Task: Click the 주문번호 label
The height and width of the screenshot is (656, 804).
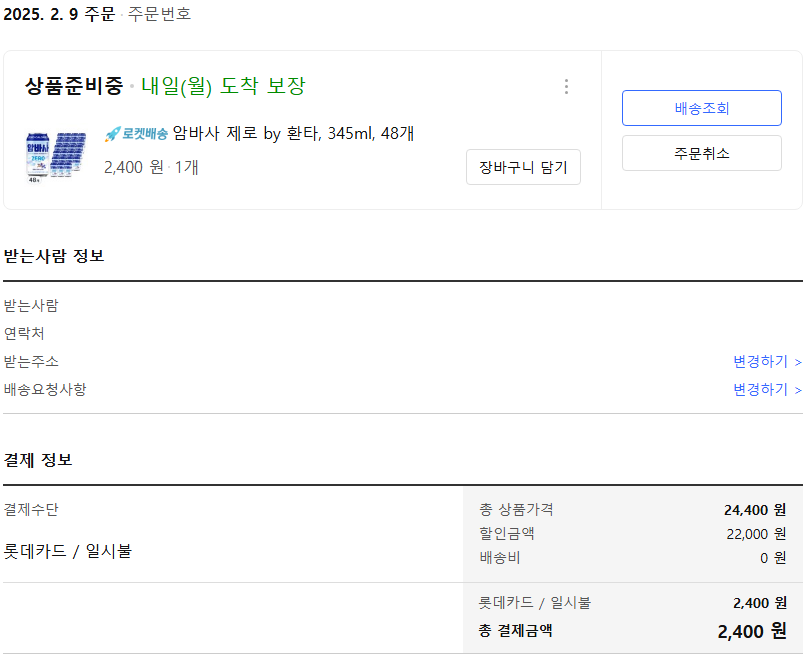Action: click(x=159, y=14)
